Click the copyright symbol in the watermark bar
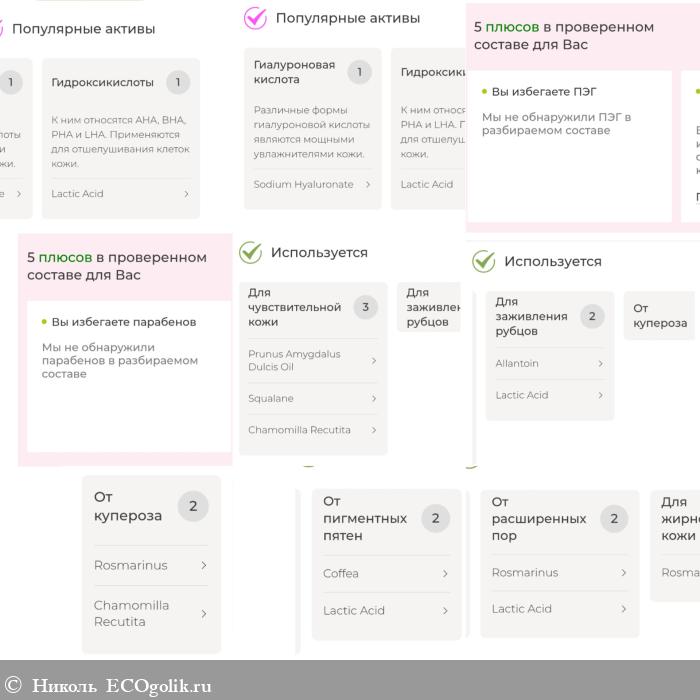Image resolution: width=700 pixels, height=700 pixels. click(13, 686)
